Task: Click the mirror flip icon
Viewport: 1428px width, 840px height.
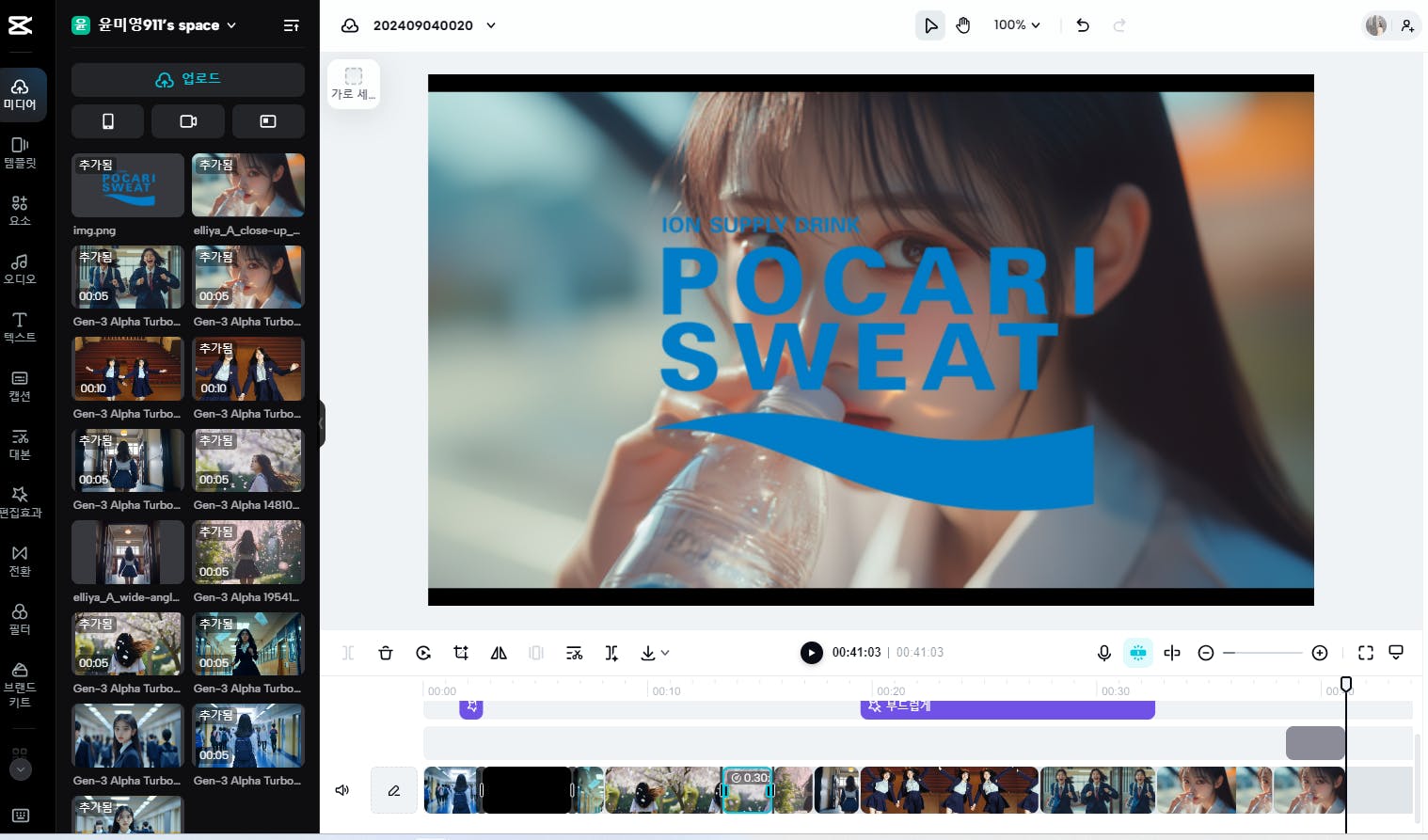Action: [499, 653]
